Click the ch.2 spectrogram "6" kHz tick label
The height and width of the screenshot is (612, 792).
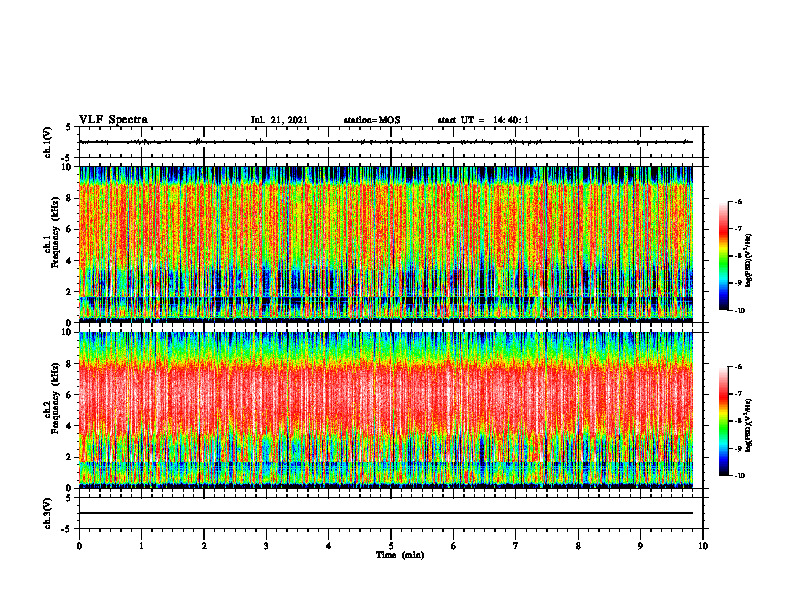point(70,395)
